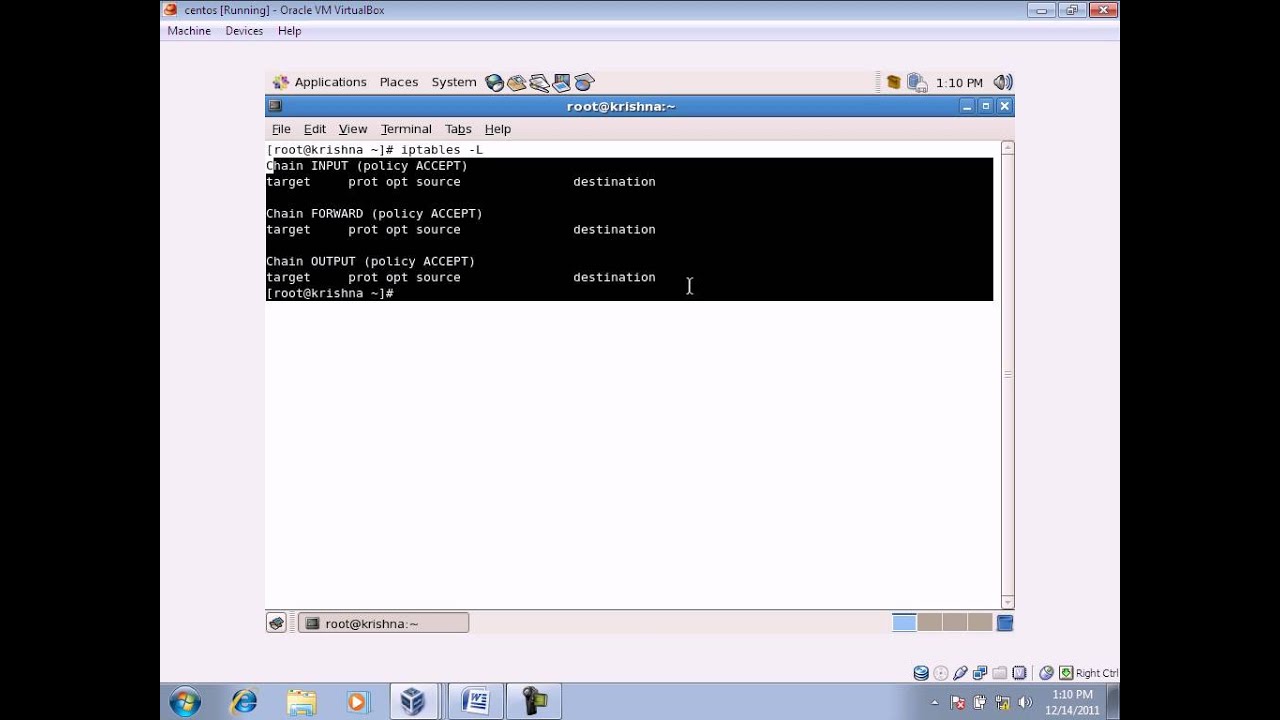Click 'Chain FORWARD (policy ACCEPT)' line

374,214
